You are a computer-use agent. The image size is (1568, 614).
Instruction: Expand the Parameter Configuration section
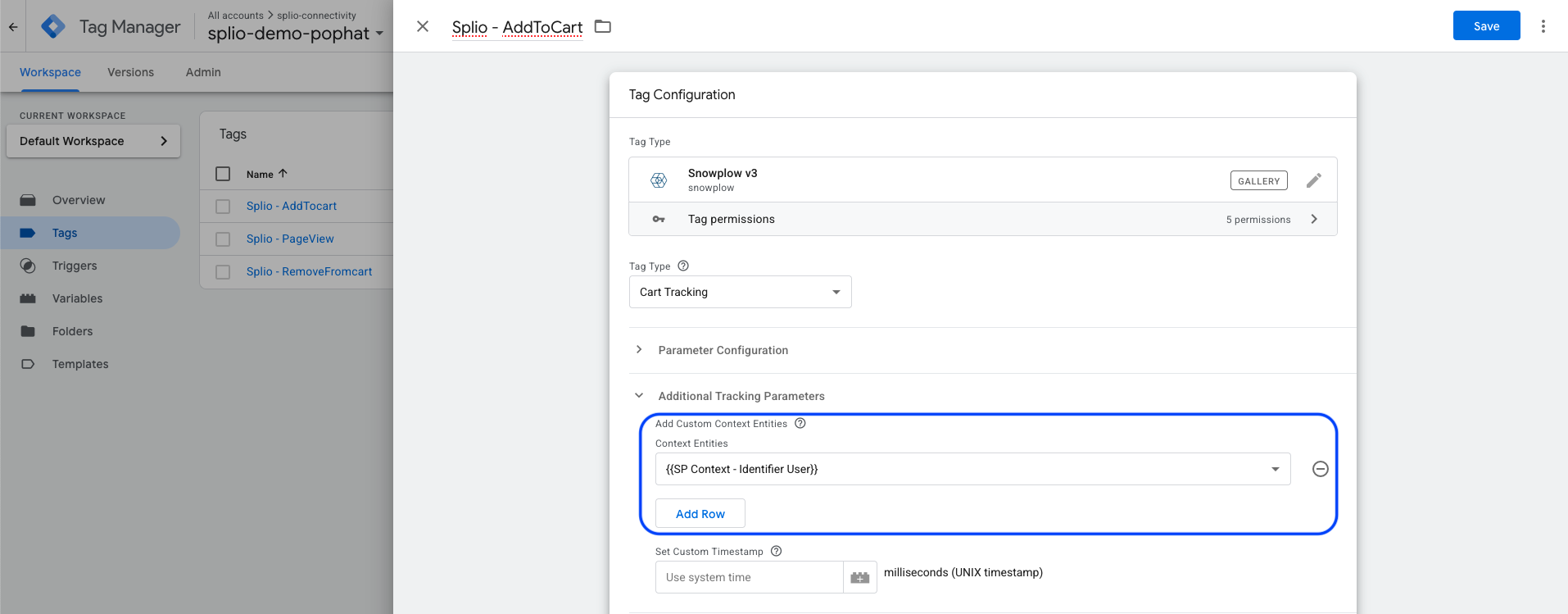click(x=639, y=349)
